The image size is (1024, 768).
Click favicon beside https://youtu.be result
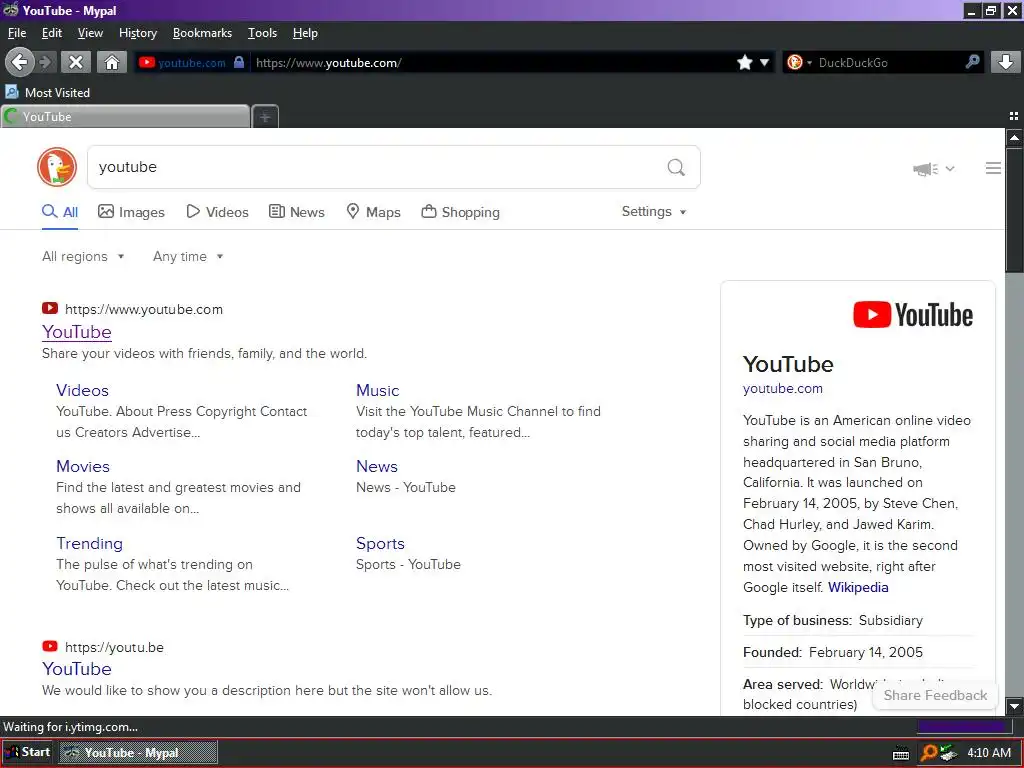[x=50, y=646]
